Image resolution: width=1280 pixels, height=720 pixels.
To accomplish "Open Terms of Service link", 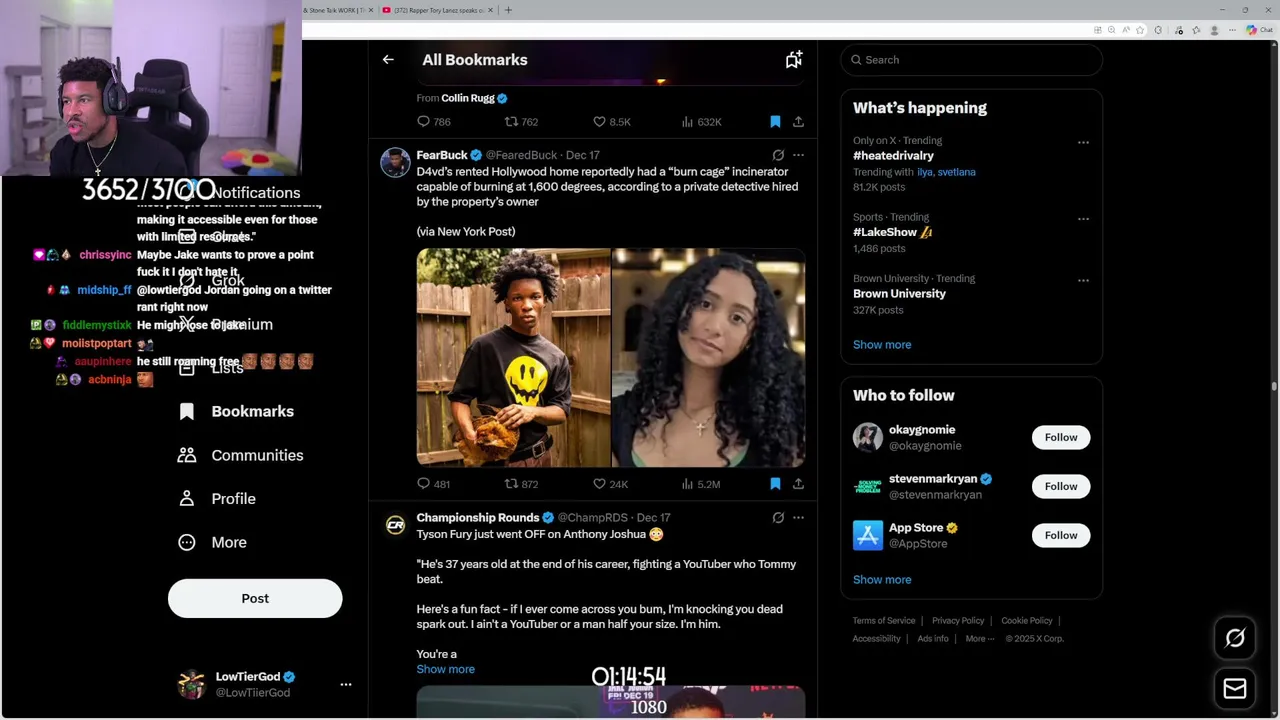I will 884,621.
